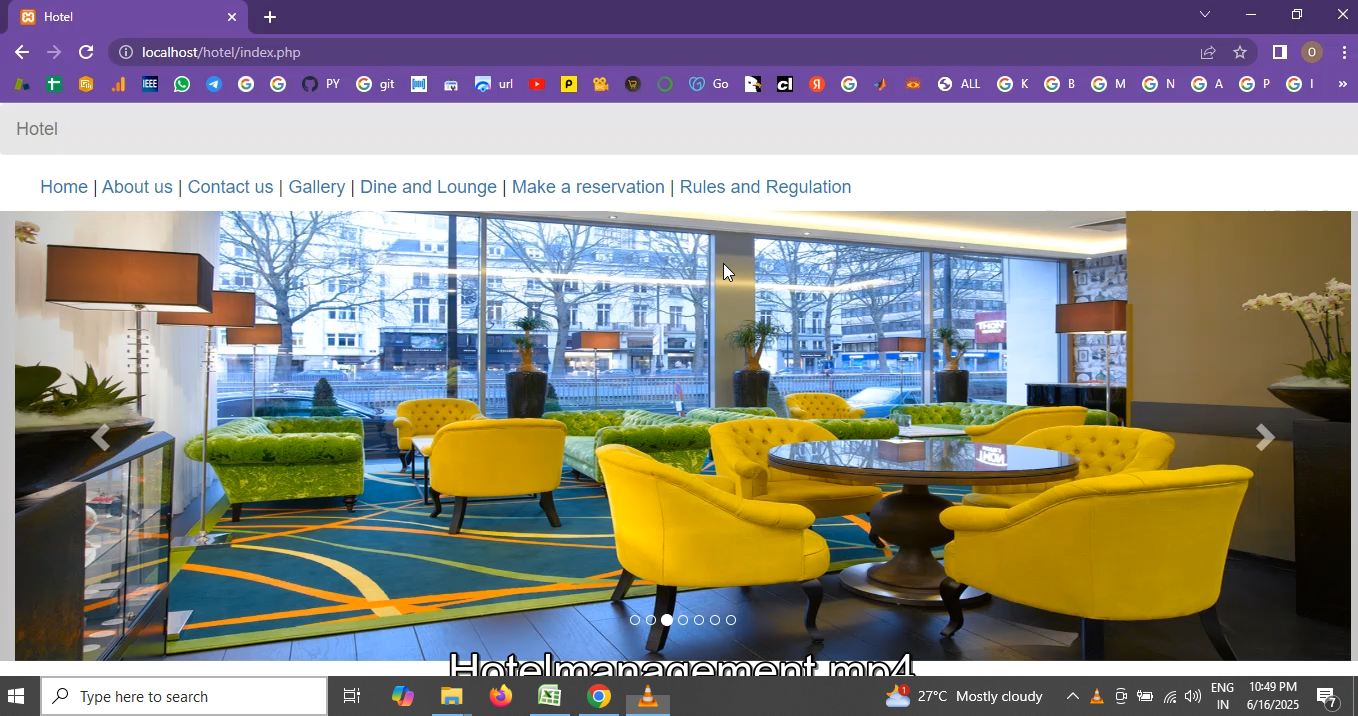Open the GitHub PY bookmark
This screenshot has width=1358, height=716.
click(321, 84)
